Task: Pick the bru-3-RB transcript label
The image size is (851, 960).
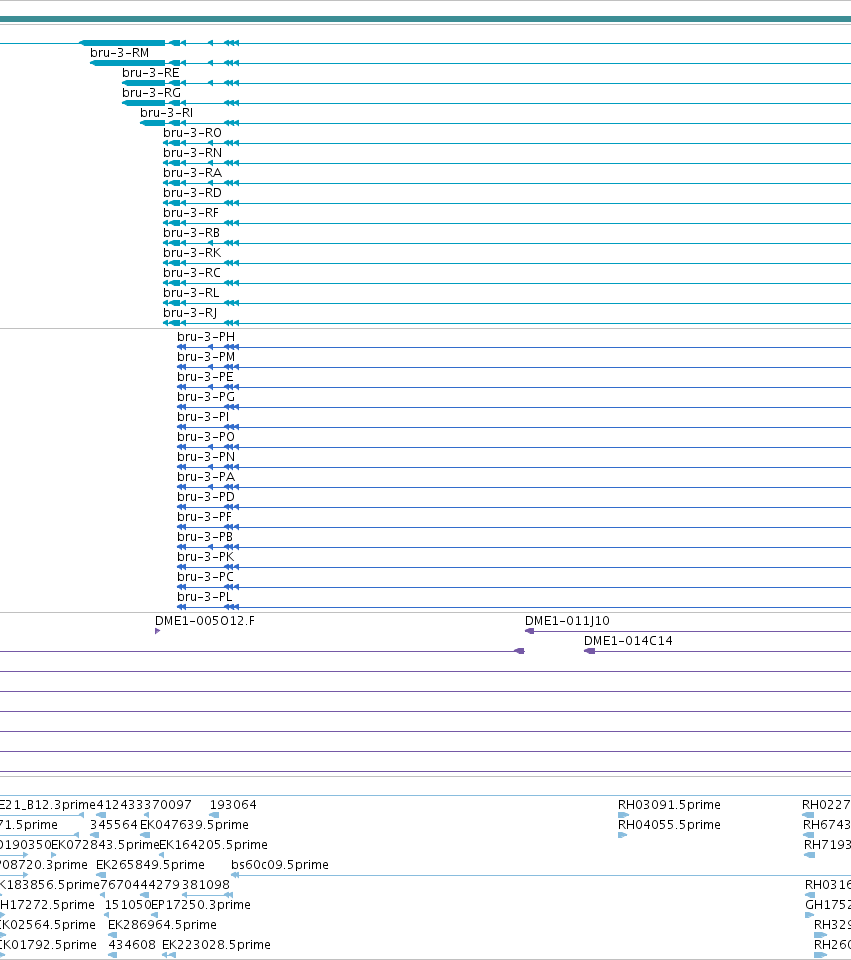Action: tap(192, 233)
